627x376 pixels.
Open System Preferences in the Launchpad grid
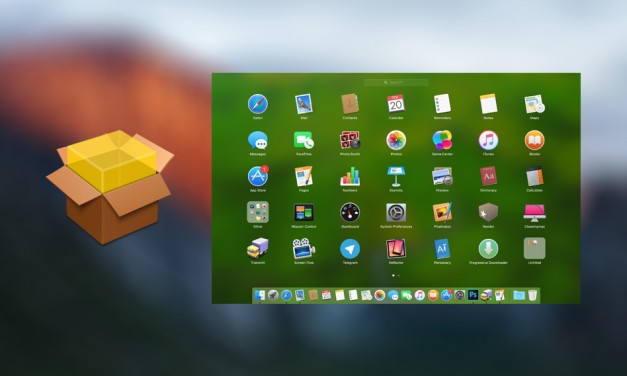396,212
